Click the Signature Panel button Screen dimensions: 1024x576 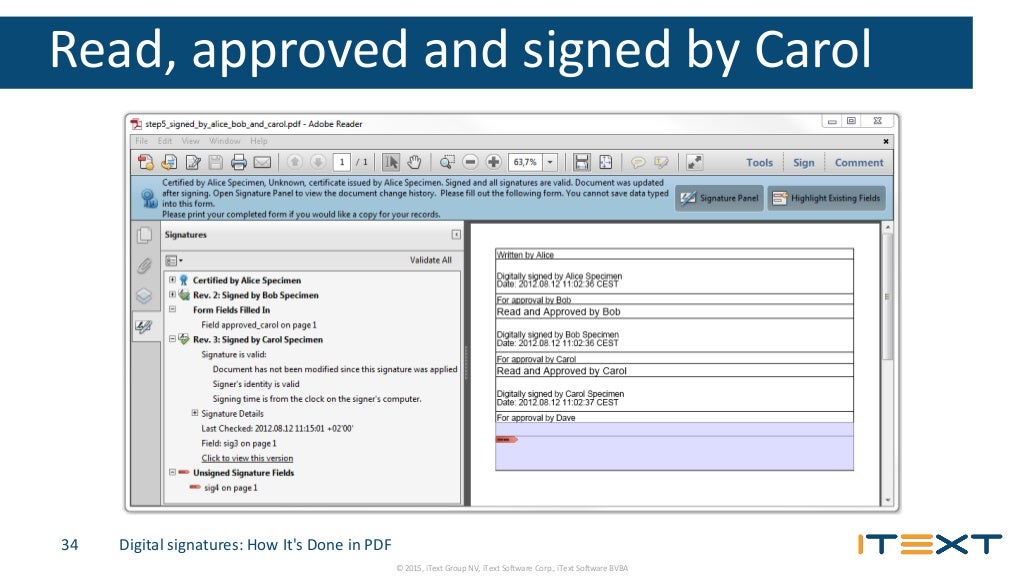(x=719, y=198)
